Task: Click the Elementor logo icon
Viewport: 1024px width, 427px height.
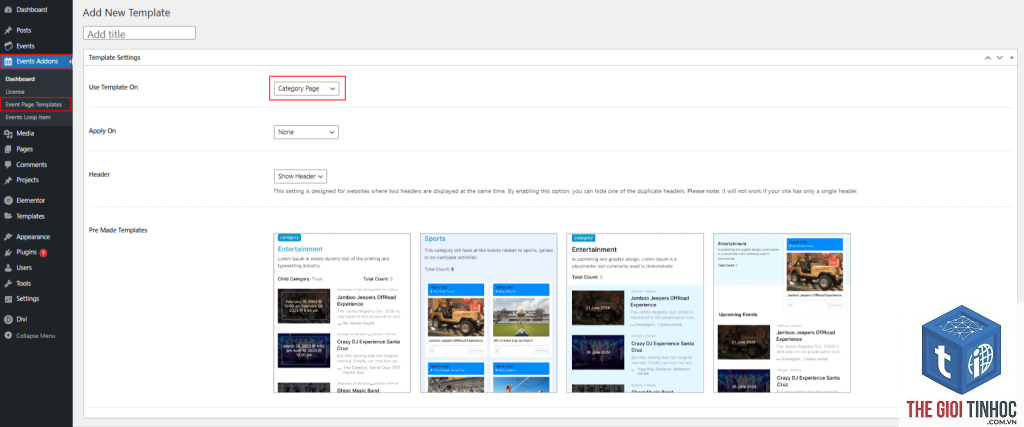Action: pos(8,201)
